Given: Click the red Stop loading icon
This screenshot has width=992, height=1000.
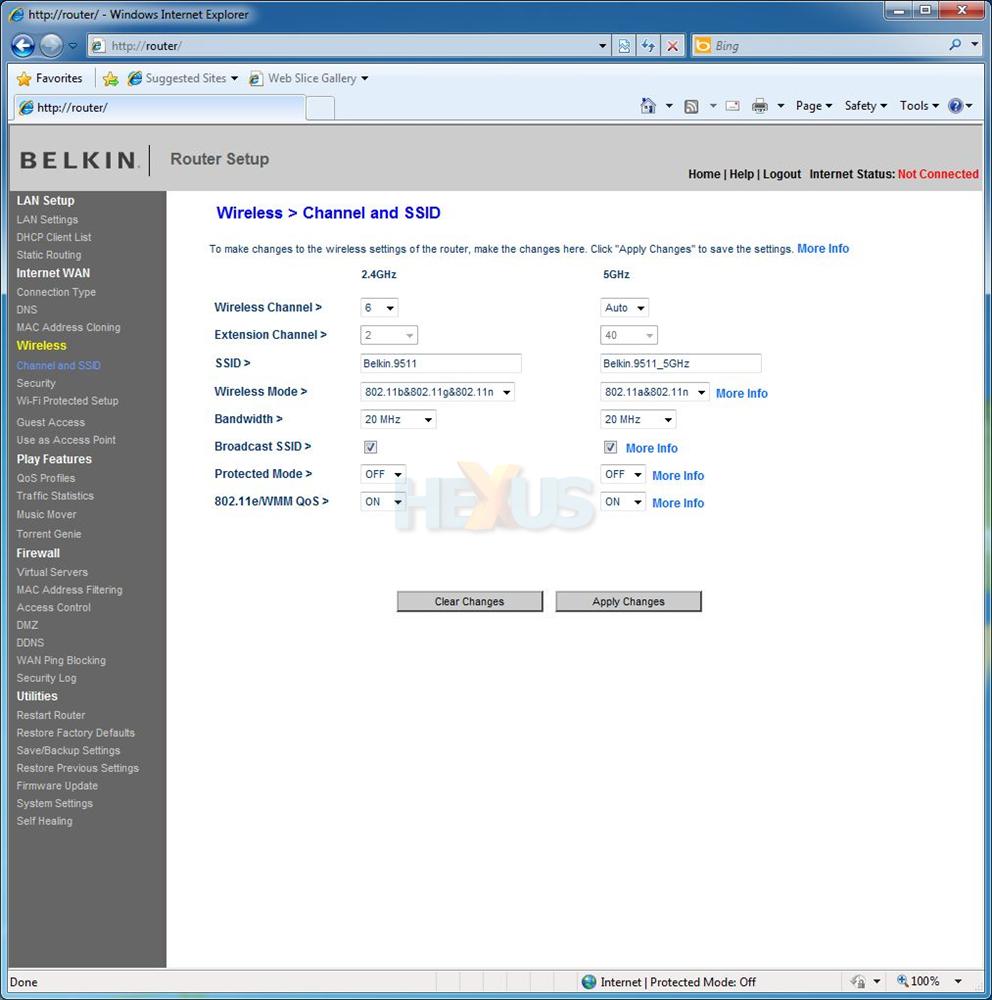Looking at the screenshot, I should coord(672,45).
